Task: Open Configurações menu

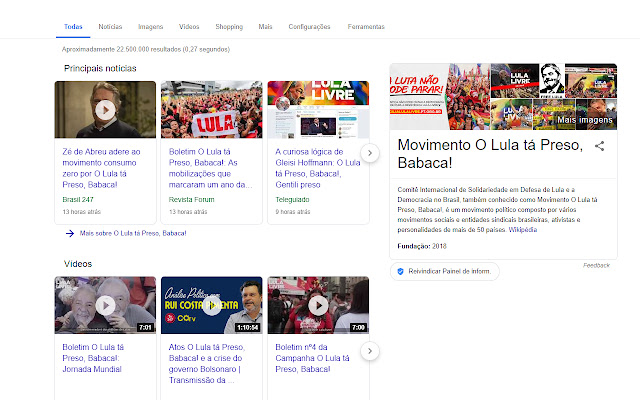Action: 309,27
